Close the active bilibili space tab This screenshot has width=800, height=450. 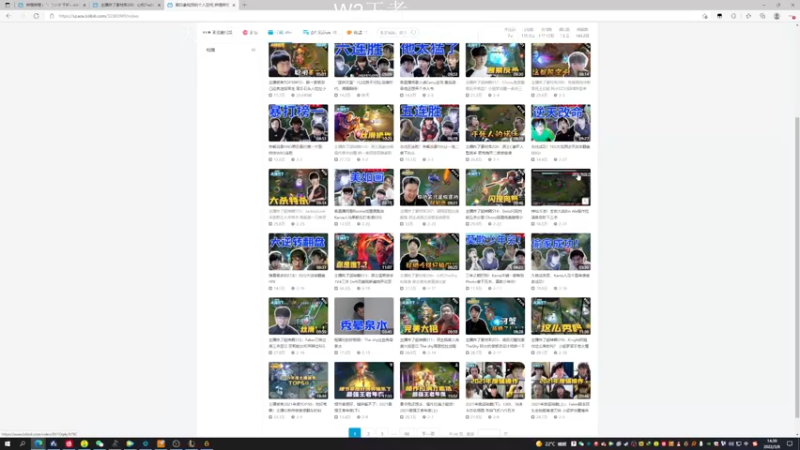coord(234,5)
